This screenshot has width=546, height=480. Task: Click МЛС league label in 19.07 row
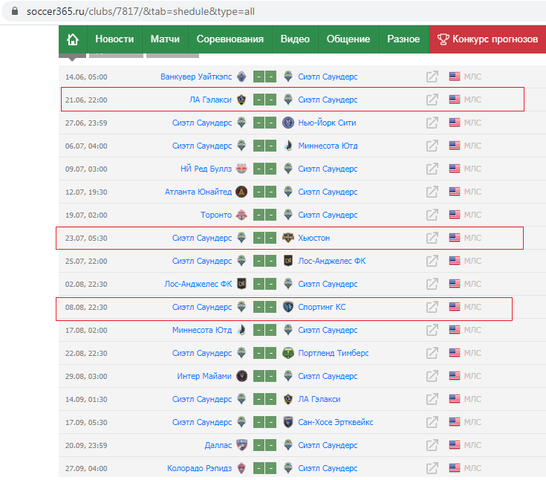click(x=473, y=215)
